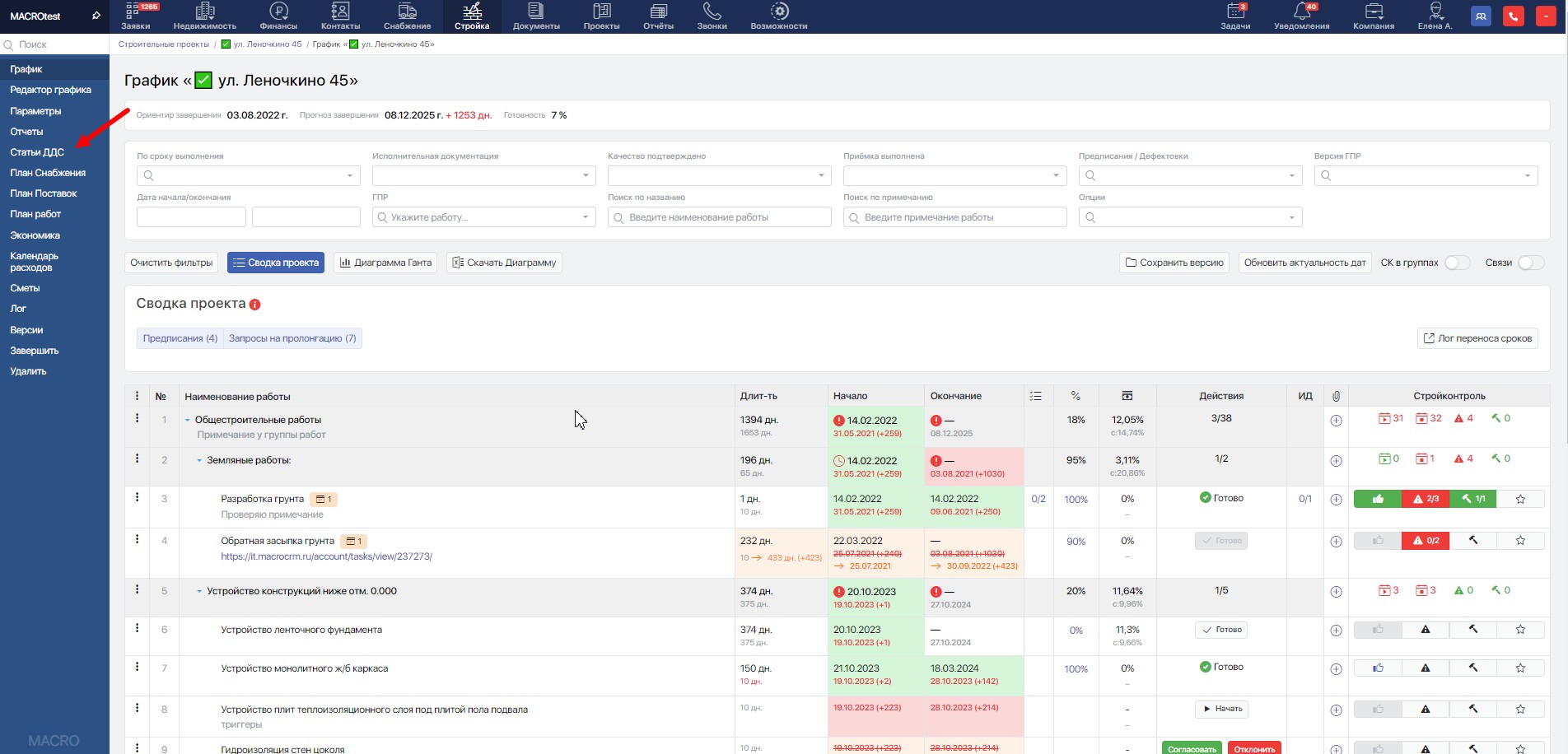The height and width of the screenshot is (754, 1568).
Task: Open the Уведомления bell icon
Action: pyautogui.click(x=1301, y=12)
